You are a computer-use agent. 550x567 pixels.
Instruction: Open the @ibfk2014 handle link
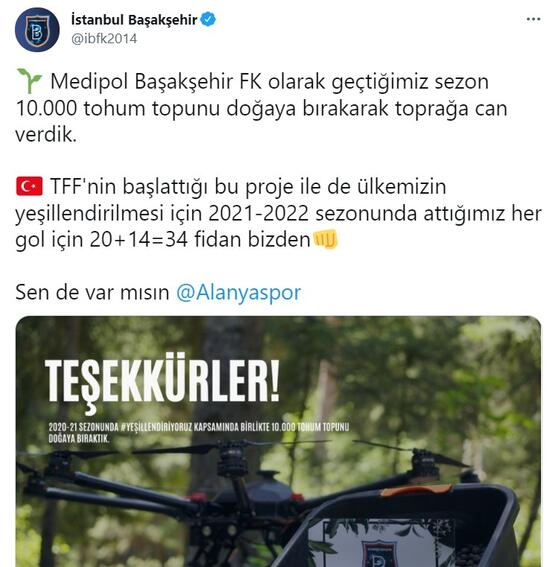[x=104, y=39]
